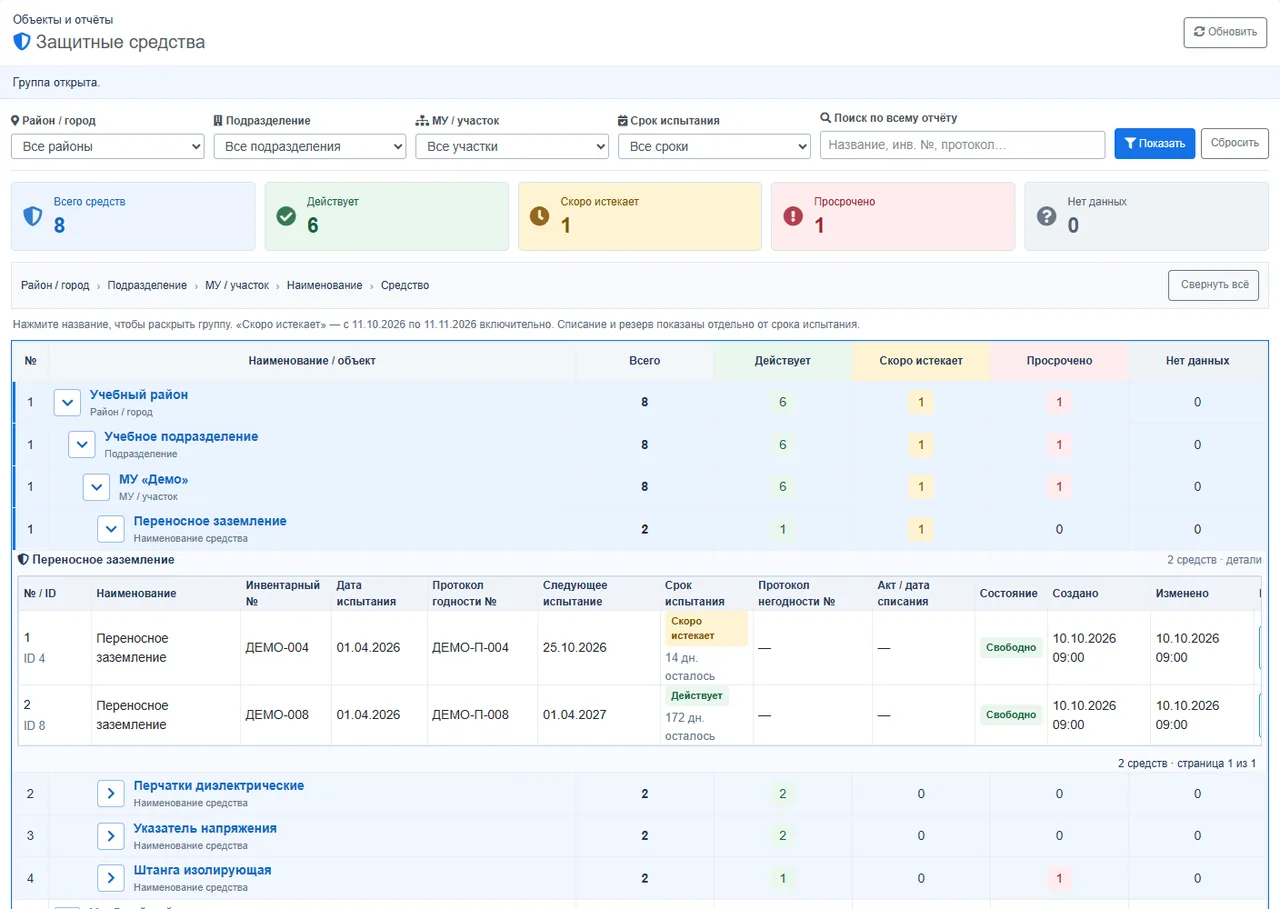
Task: Click the building icon by the «Подразделение» filter label
Action: click(x=218, y=120)
